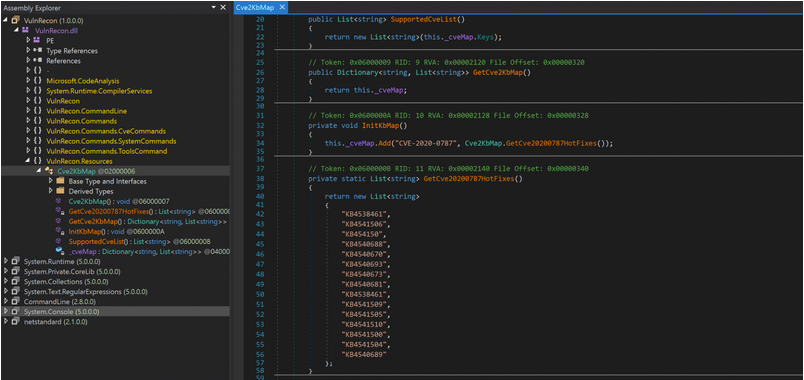
Task: Click the GetCve20200787HotFixes private method icon in tree
Action: coord(59,211)
